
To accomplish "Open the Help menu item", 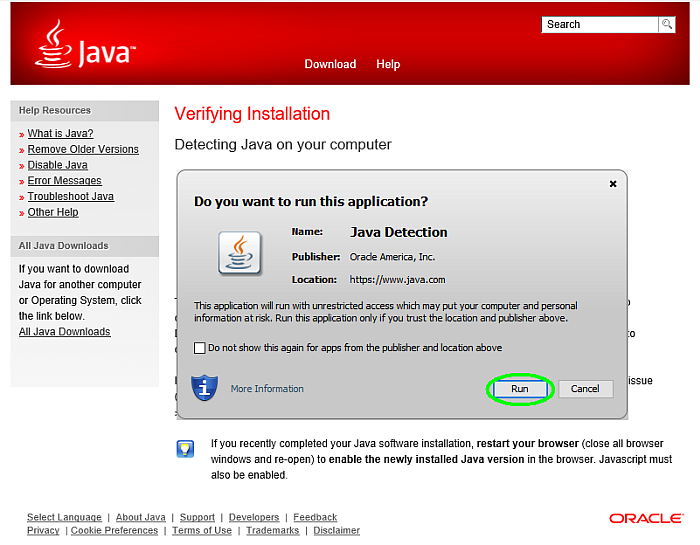I will pos(388,64).
